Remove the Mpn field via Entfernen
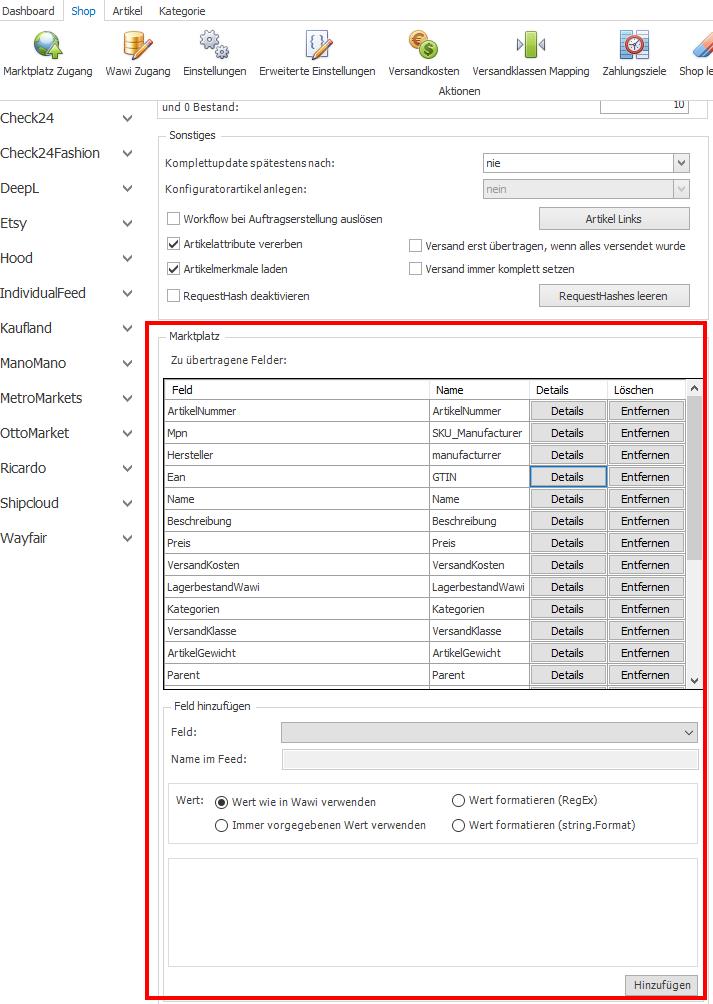 [x=645, y=433]
